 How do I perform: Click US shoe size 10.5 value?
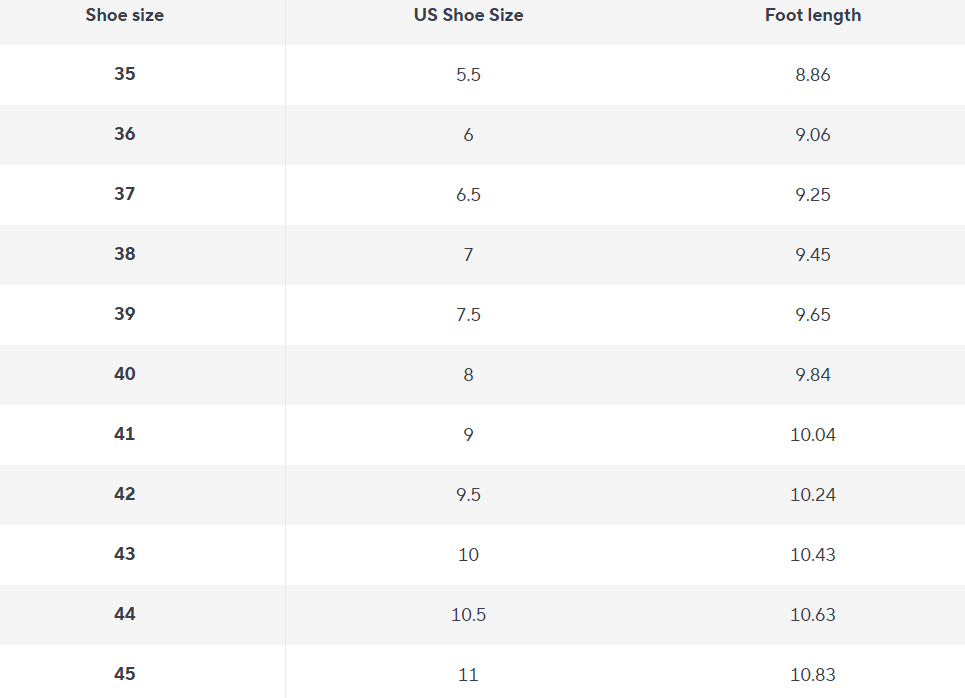pos(468,615)
